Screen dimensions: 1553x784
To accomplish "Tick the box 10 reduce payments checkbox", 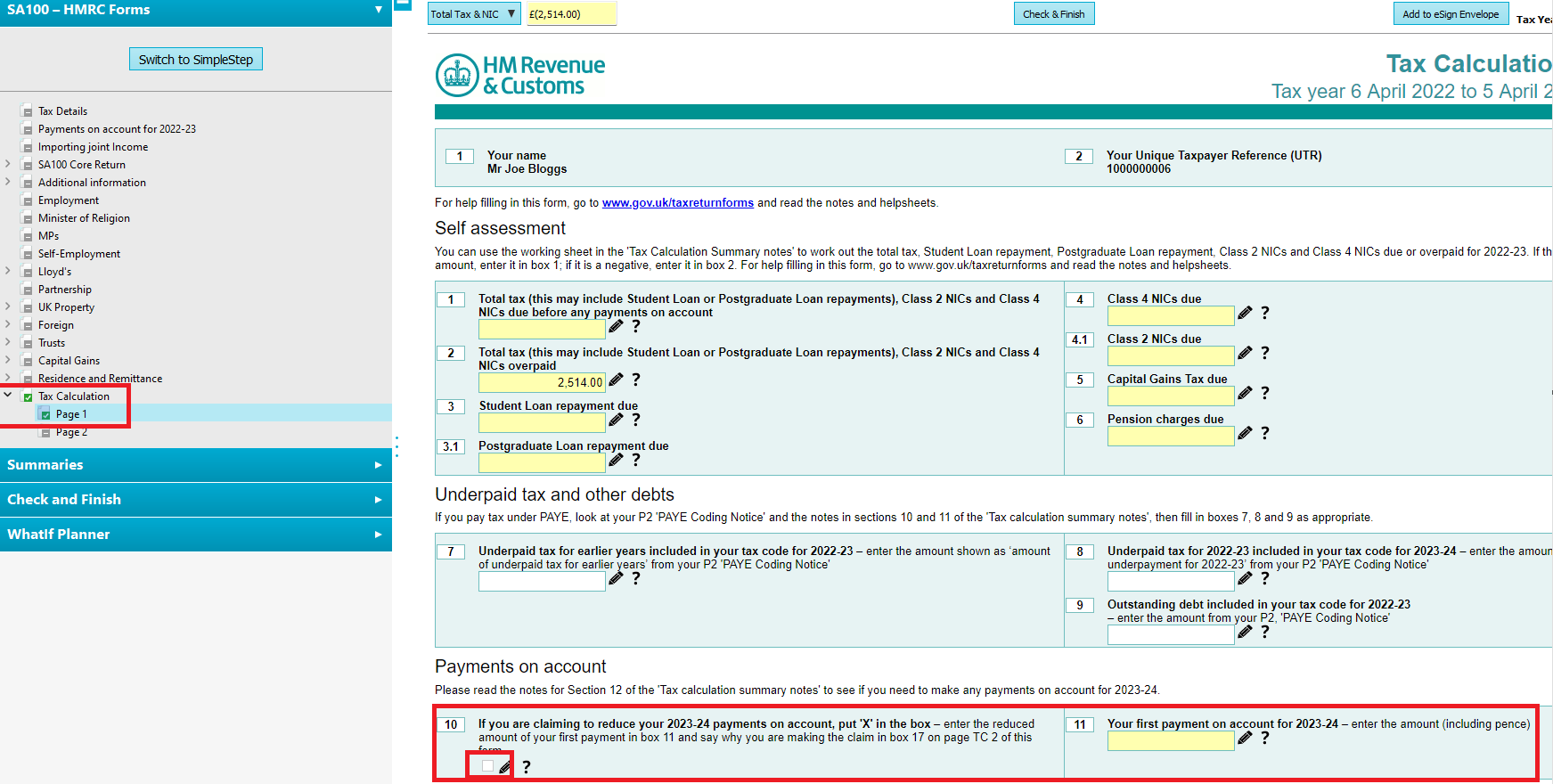I will click(487, 766).
